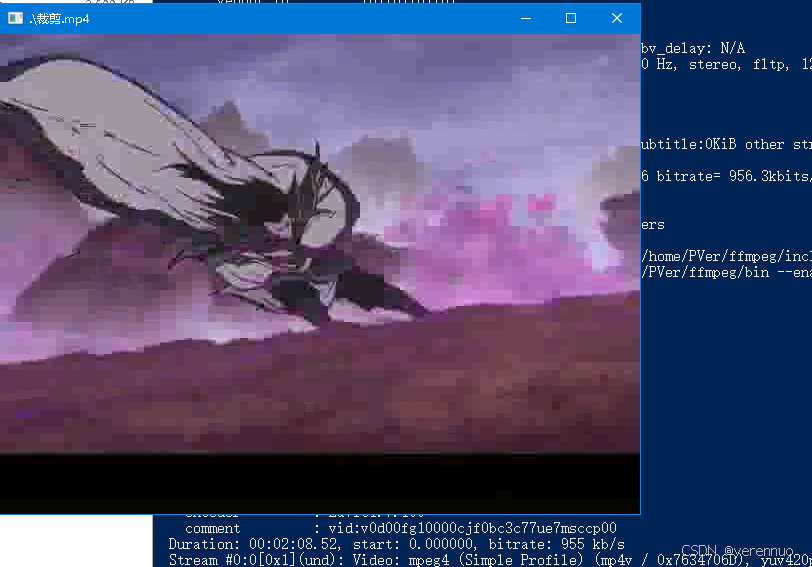812x567 pixels.
Task: Click the 'ers' text fragment in terminal
Action: tap(652, 225)
